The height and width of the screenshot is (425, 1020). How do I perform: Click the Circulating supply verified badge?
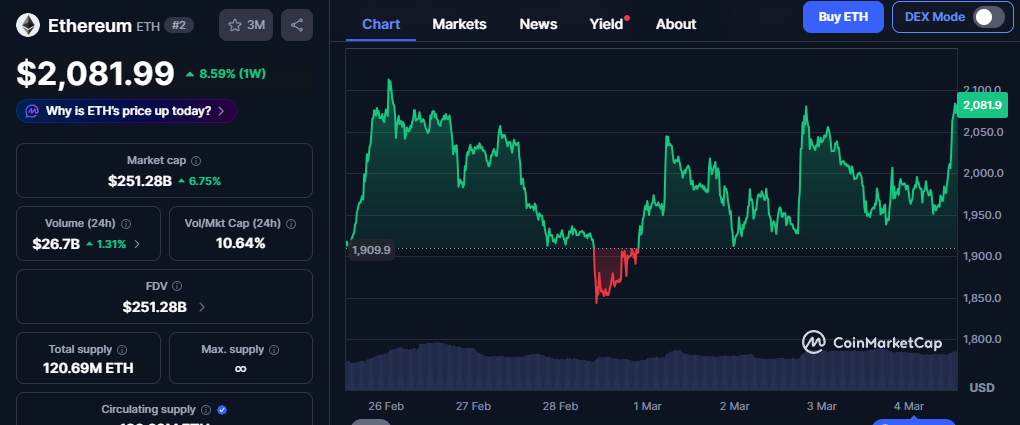pos(222,410)
